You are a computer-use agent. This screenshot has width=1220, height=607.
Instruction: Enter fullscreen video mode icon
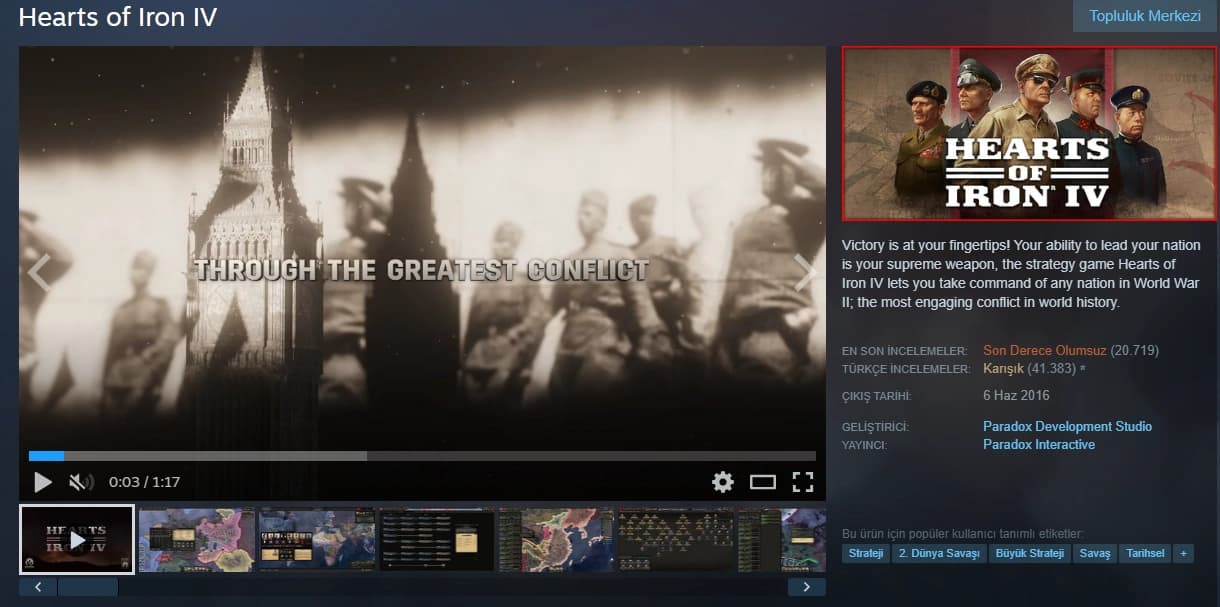(803, 482)
